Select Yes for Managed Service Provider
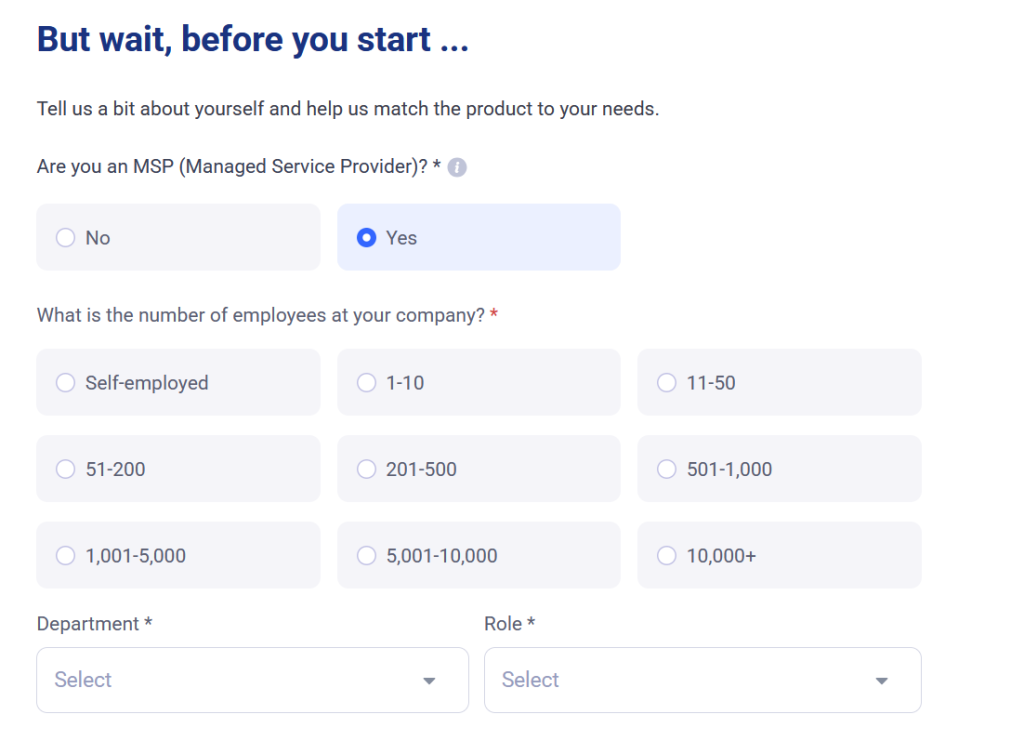Image resolution: width=1024 pixels, height=741 pixels. (x=367, y=238)
